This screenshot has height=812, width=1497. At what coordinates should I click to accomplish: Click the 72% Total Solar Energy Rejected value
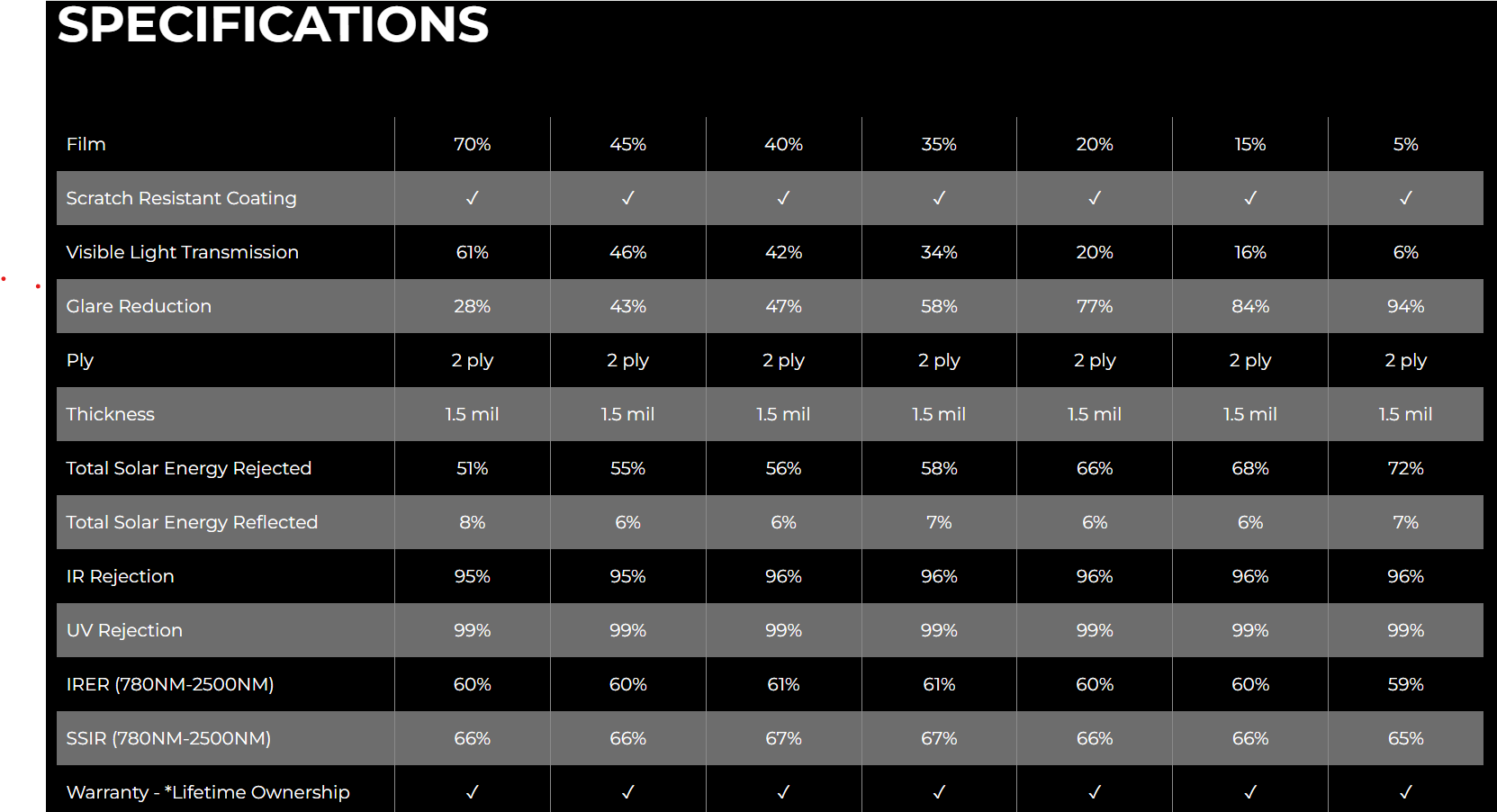[x=1405, y=468]
